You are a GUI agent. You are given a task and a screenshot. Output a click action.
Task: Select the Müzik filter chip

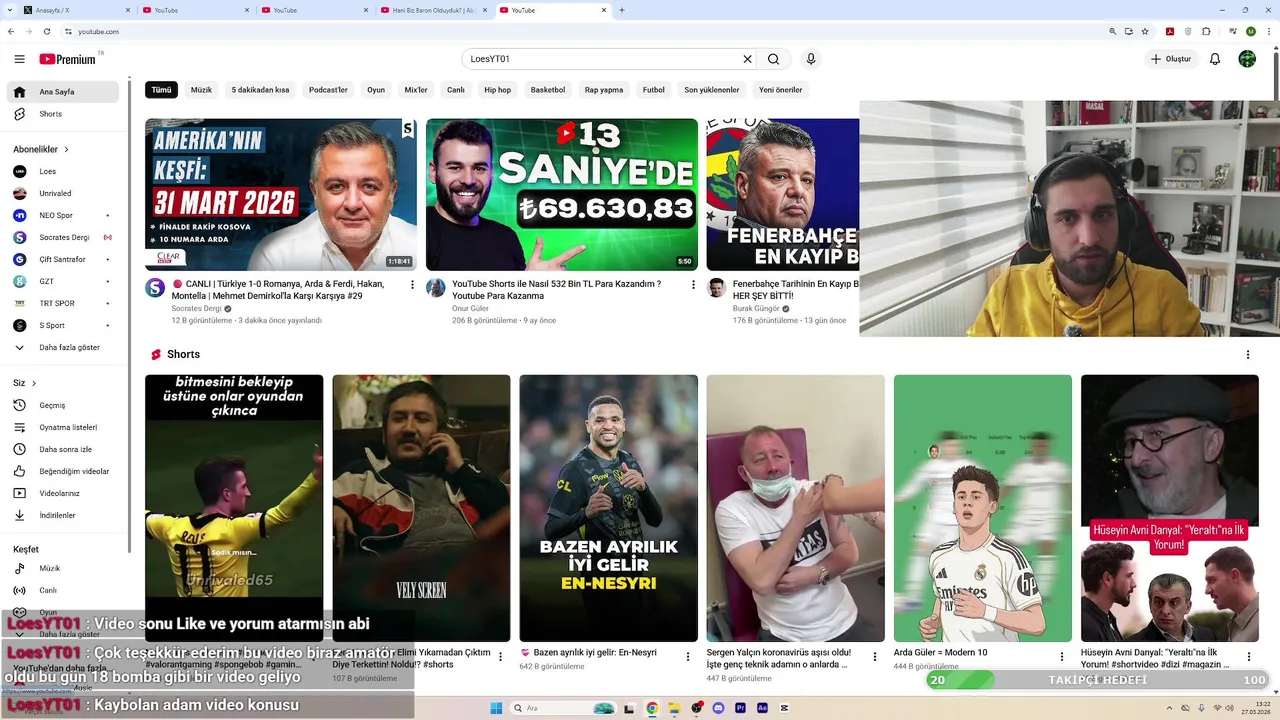pos(201,90)
